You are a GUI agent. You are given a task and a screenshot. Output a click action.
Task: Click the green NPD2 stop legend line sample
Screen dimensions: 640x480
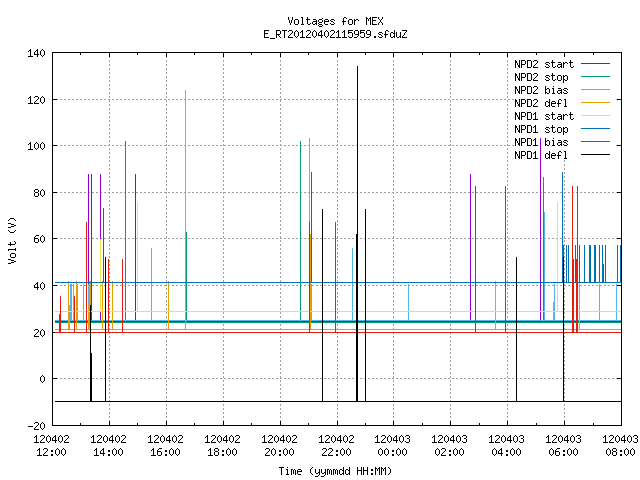(x=596, y=77)
